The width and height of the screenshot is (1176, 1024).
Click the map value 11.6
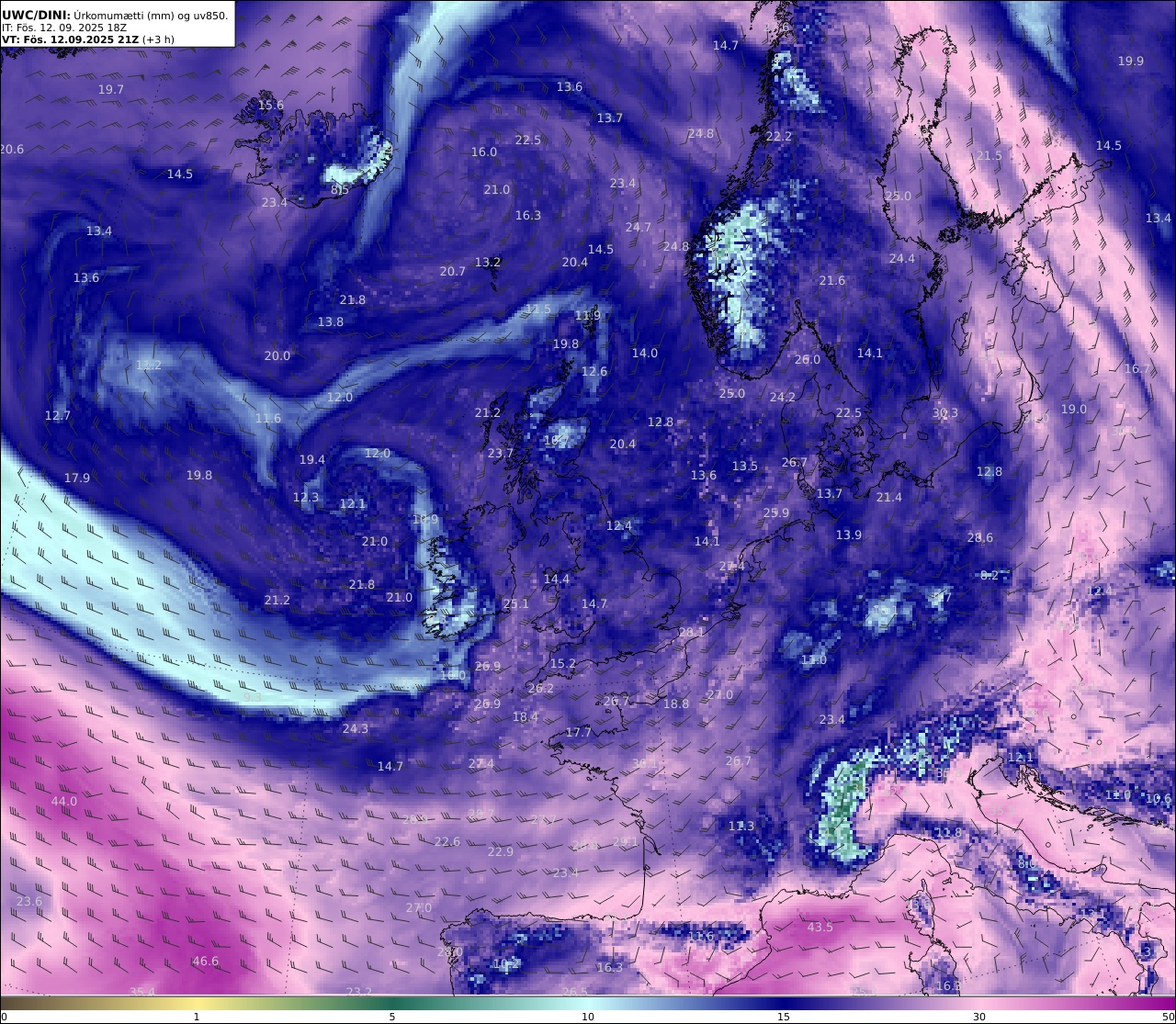click(x=268, y=419)
